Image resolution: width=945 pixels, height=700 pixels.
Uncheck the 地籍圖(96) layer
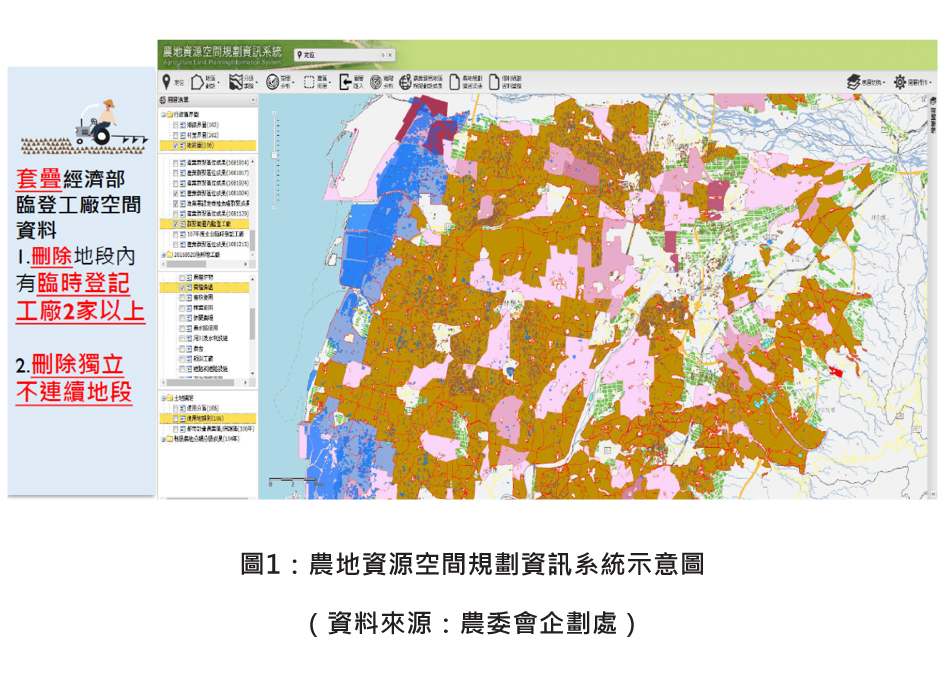177,145
